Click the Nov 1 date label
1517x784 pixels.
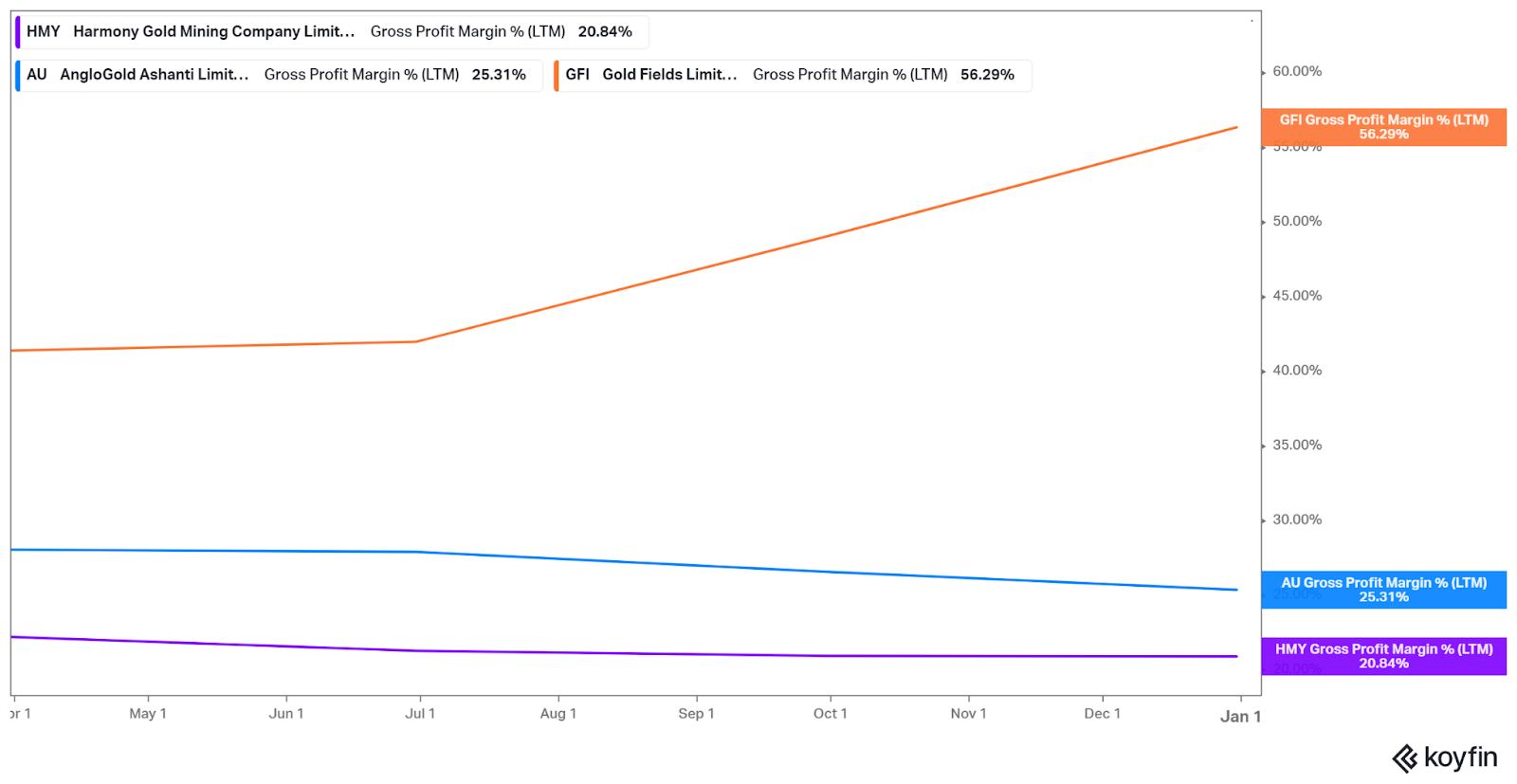click(x=968, y=714)
